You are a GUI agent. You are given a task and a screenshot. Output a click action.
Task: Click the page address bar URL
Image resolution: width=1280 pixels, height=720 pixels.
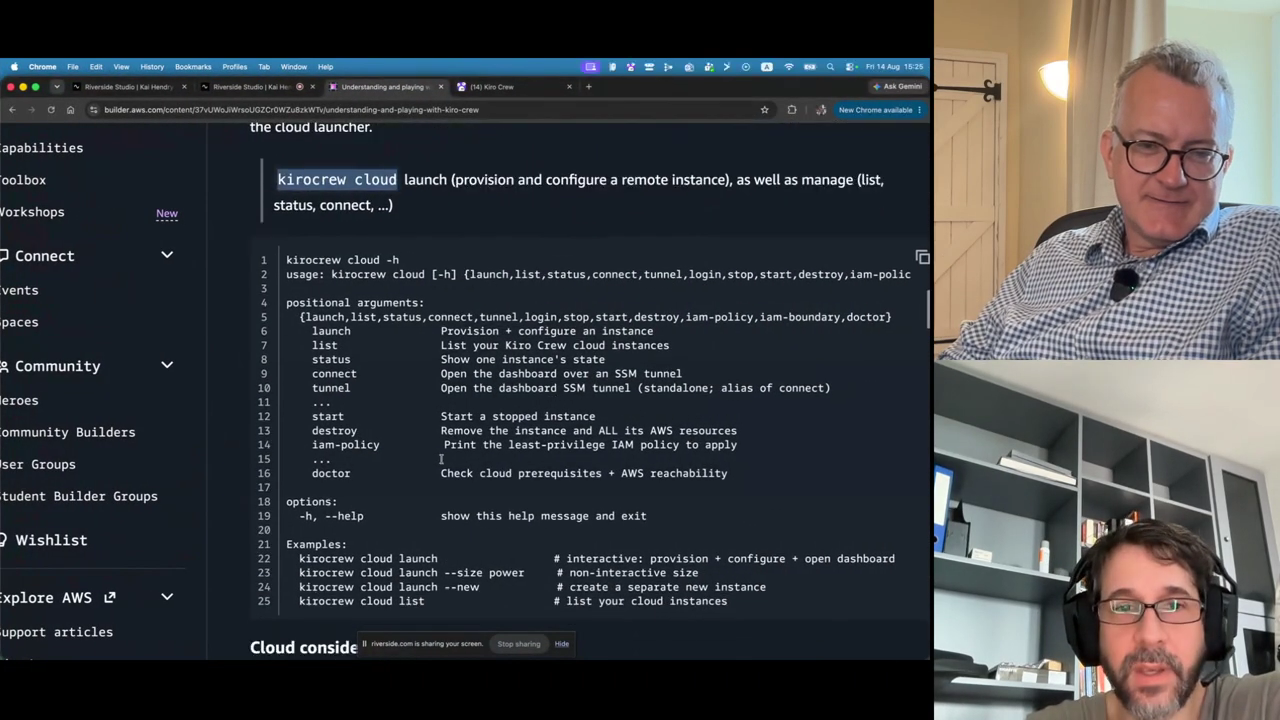(x=291, y=110)
